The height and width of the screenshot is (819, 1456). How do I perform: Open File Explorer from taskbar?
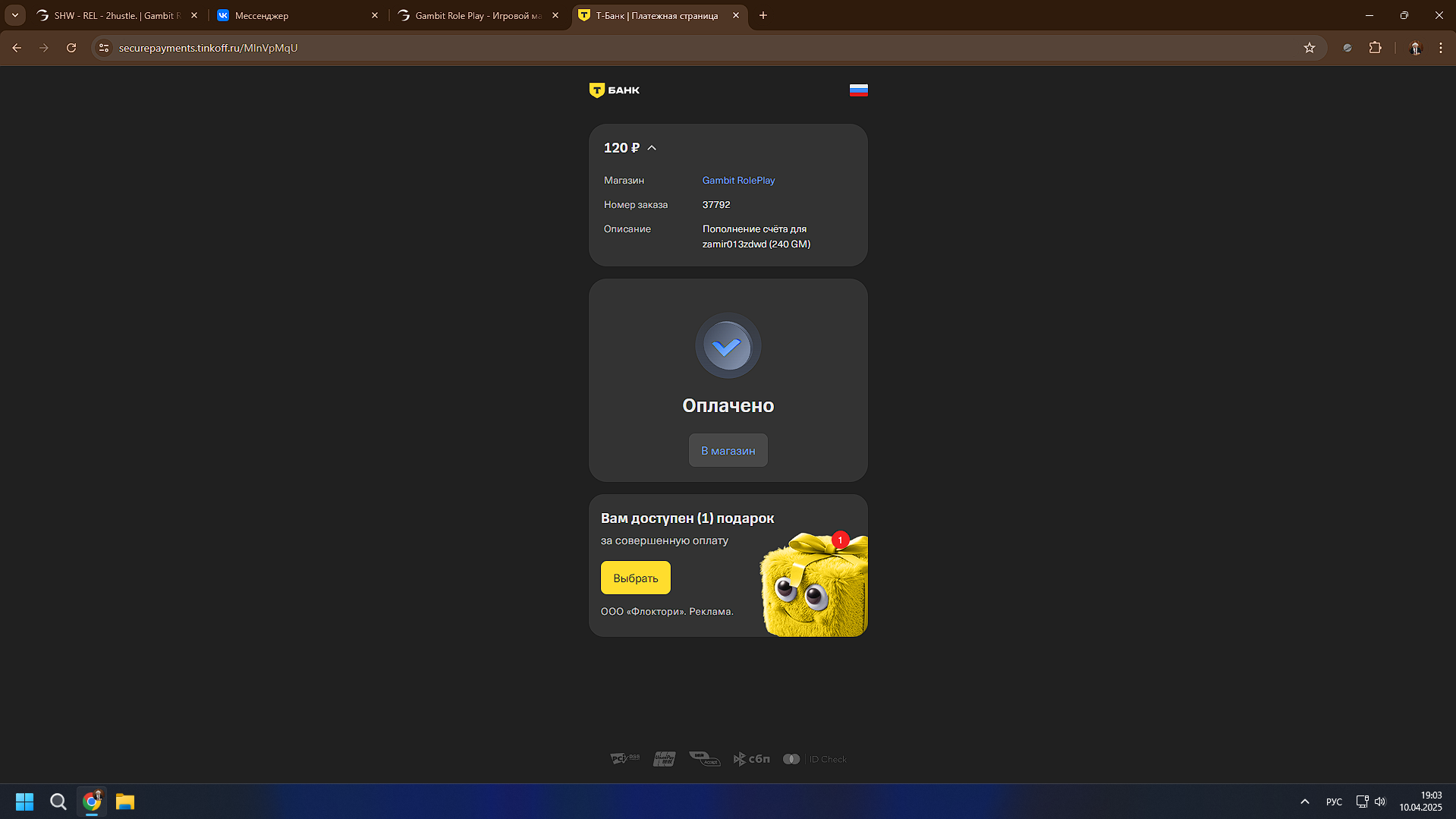coord(124,802)
